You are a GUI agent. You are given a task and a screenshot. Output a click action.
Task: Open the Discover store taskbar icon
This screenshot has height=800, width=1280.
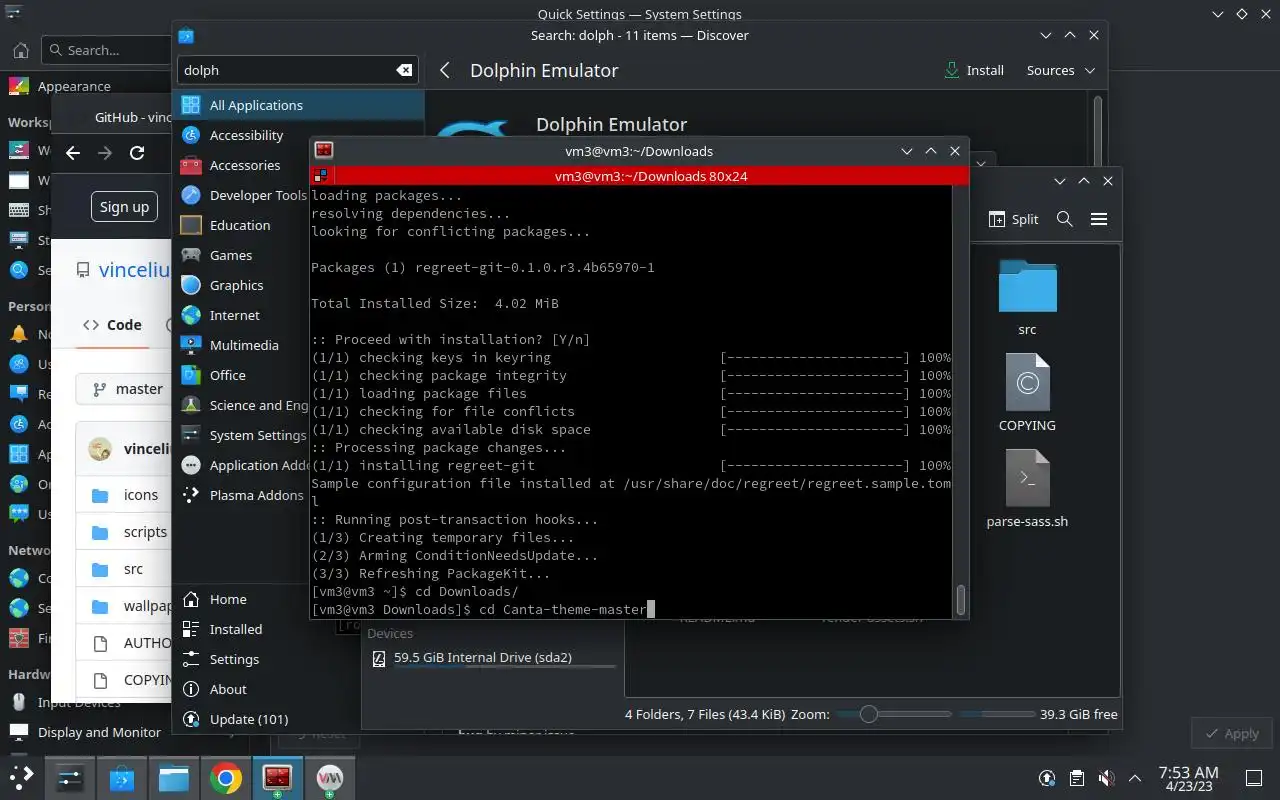[x=122, y=777]
